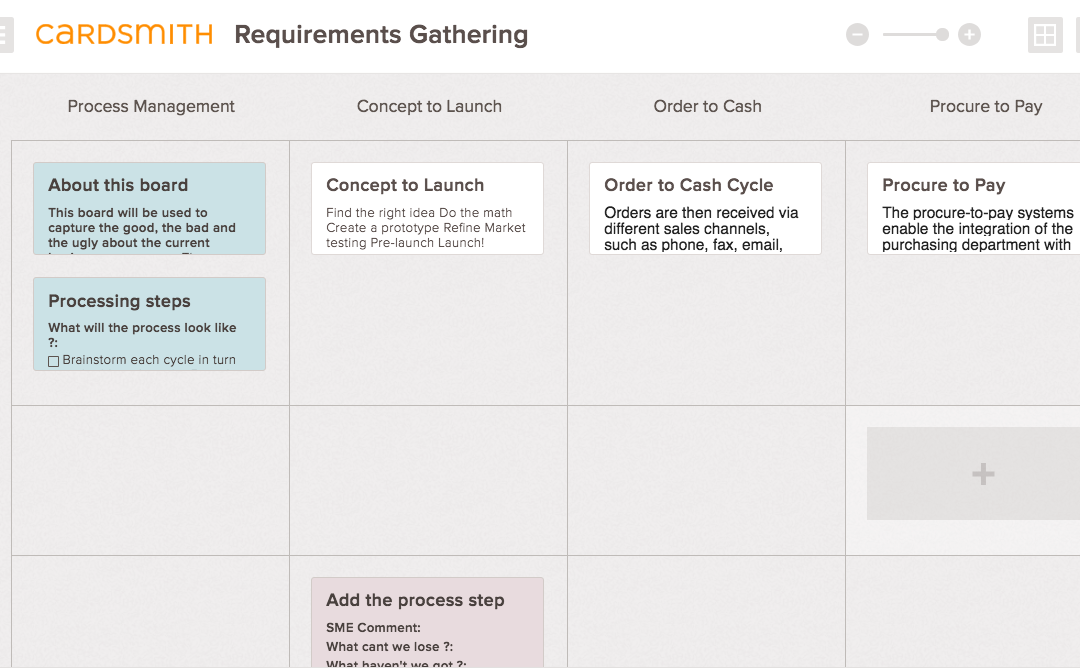Open the Procure to Pay card
Viewport: 1080px width, 668px height.
point(974,209)
